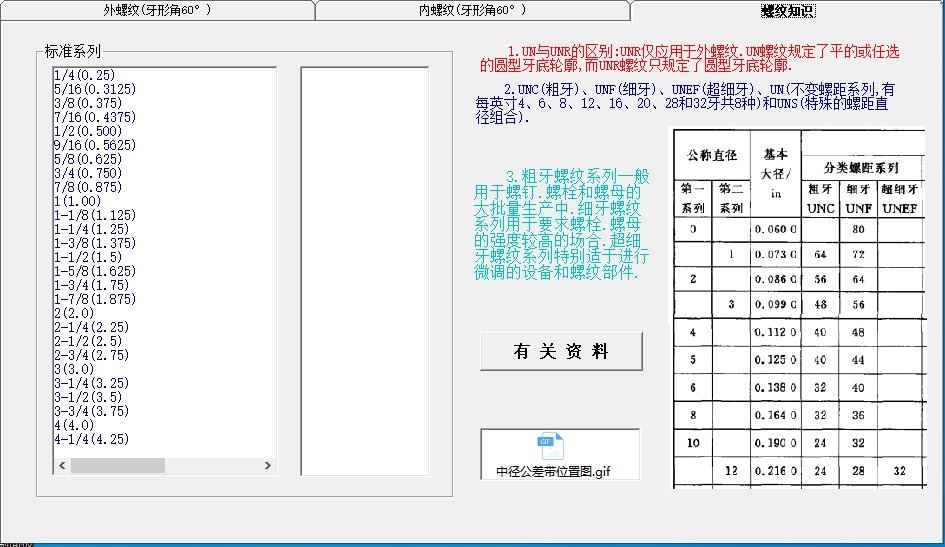This screenshot has width=945, height=547.
Task: Pick 3(3.0) in the standard series
Action: [x=77, y=369]
